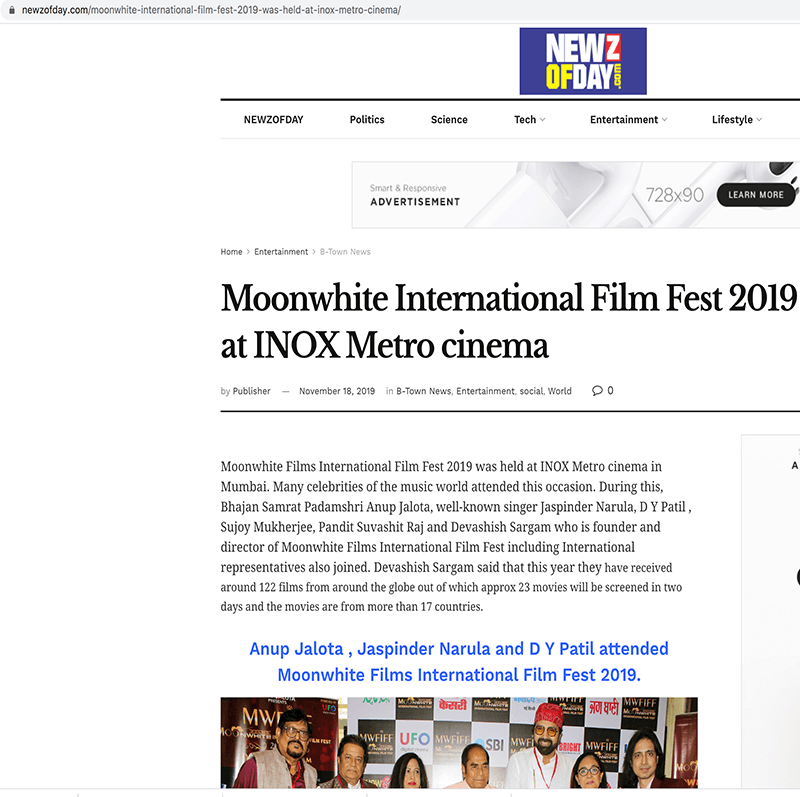800x797 pixels.
Task: Open the Tech menu item
Action: [x=525, y=119]
